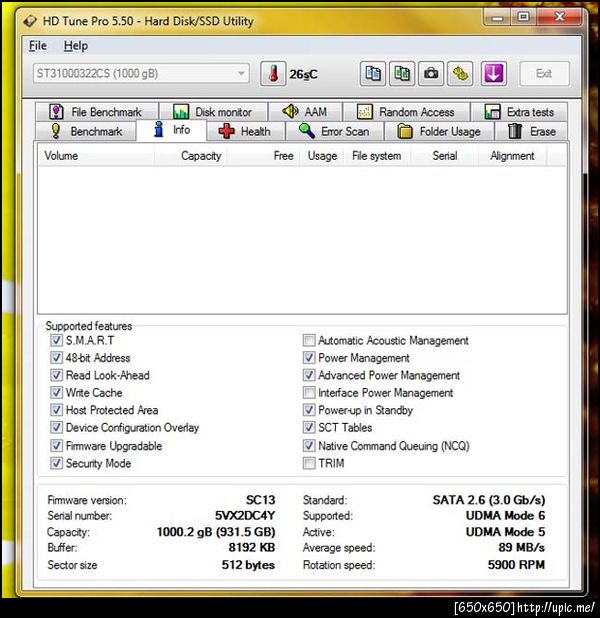
Task: Maximize the HD Tune Pro window
Action: [524, 17]
